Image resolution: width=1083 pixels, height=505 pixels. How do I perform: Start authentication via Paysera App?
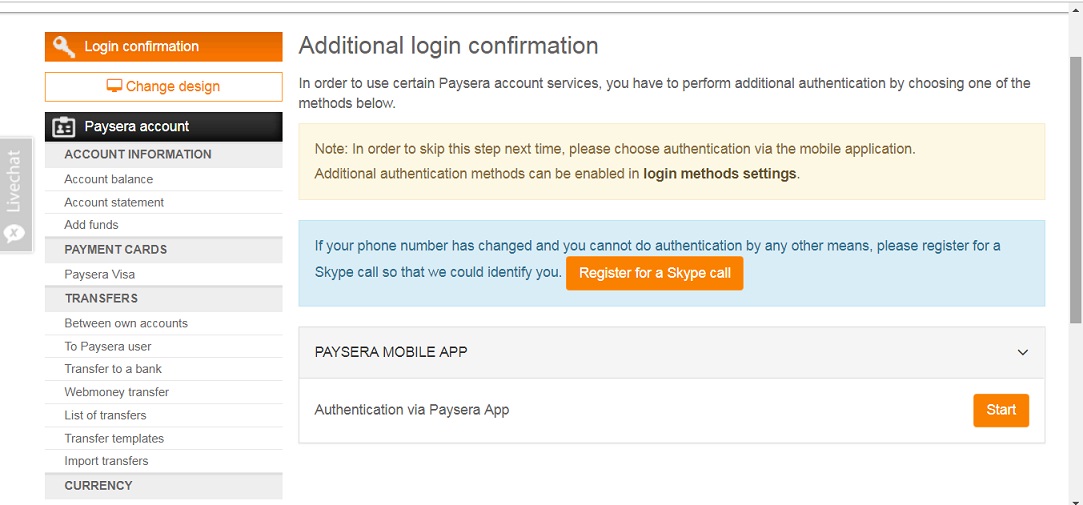[1001, 410]
